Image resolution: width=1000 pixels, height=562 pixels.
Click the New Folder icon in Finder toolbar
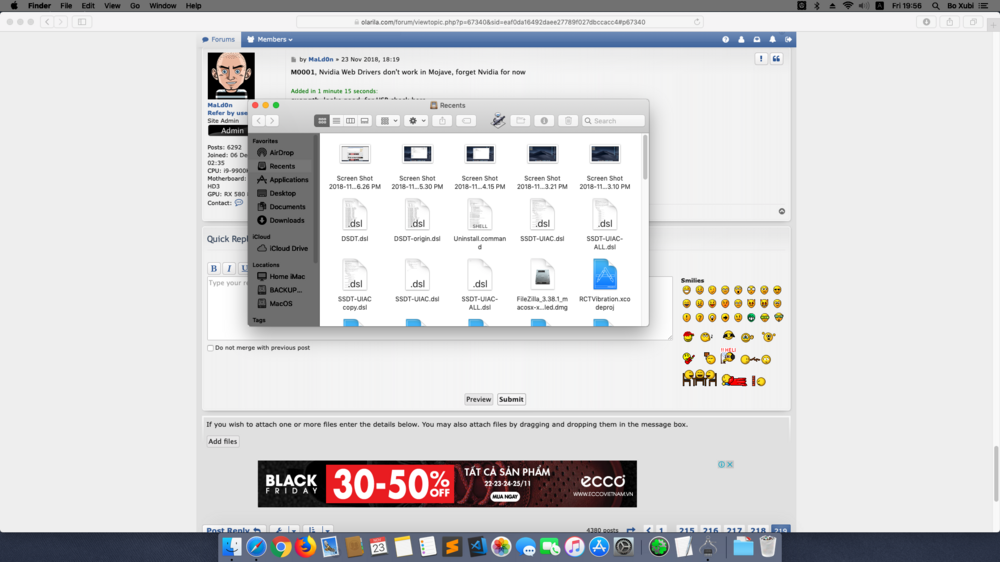coord(520,121)
